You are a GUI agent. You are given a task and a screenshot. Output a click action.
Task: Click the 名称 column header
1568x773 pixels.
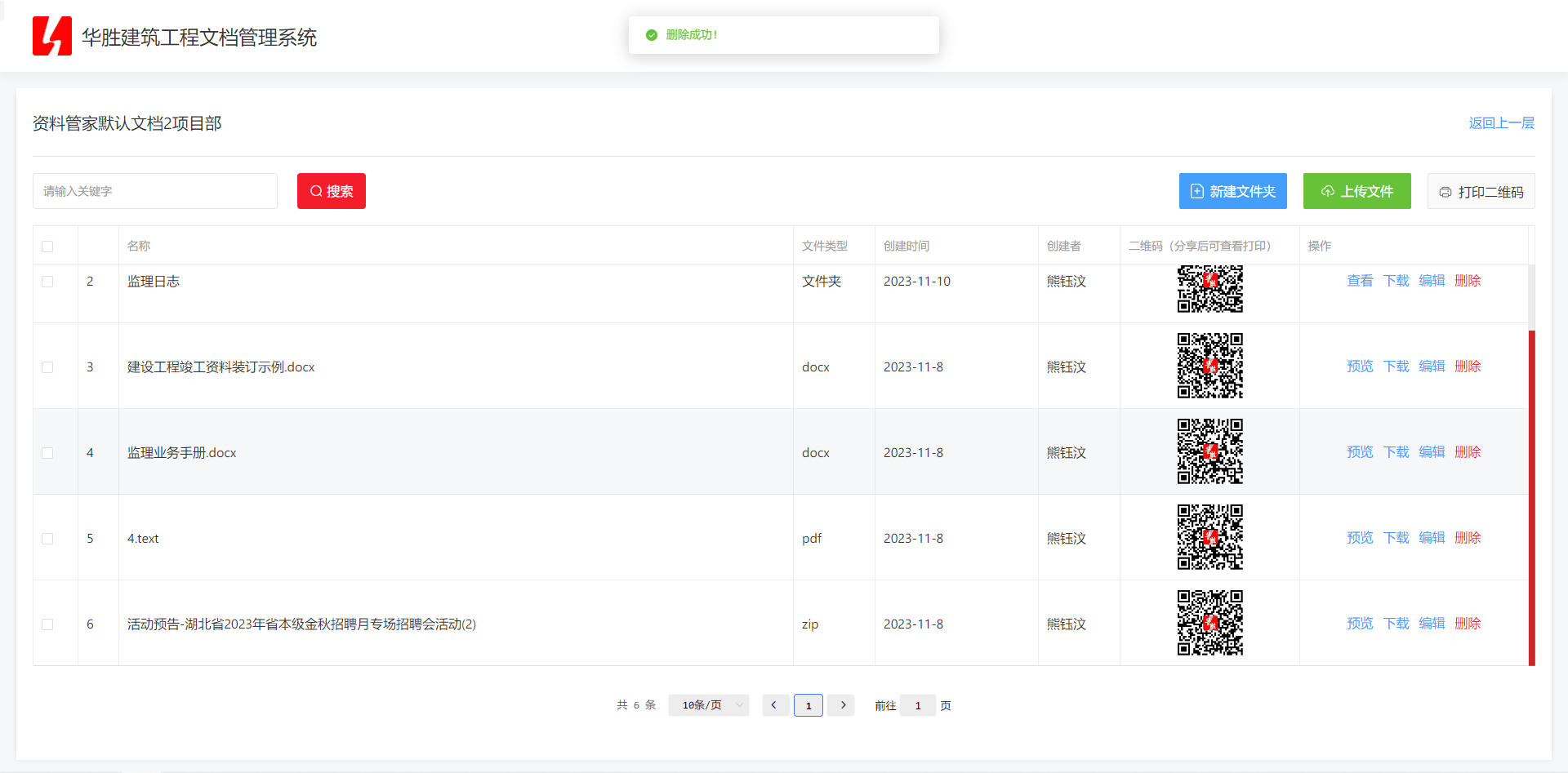coord(139,246)
